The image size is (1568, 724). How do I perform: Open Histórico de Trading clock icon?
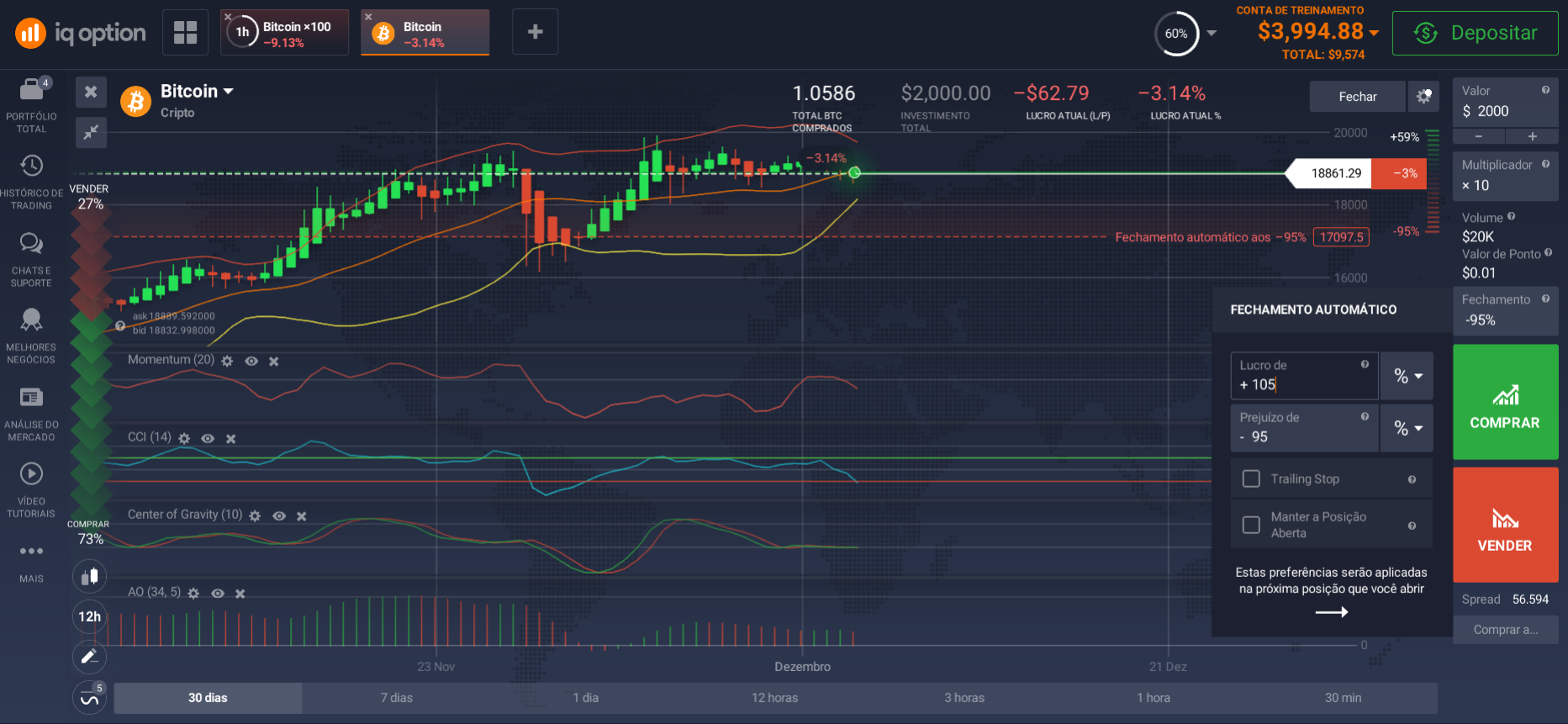pos(32,166)
